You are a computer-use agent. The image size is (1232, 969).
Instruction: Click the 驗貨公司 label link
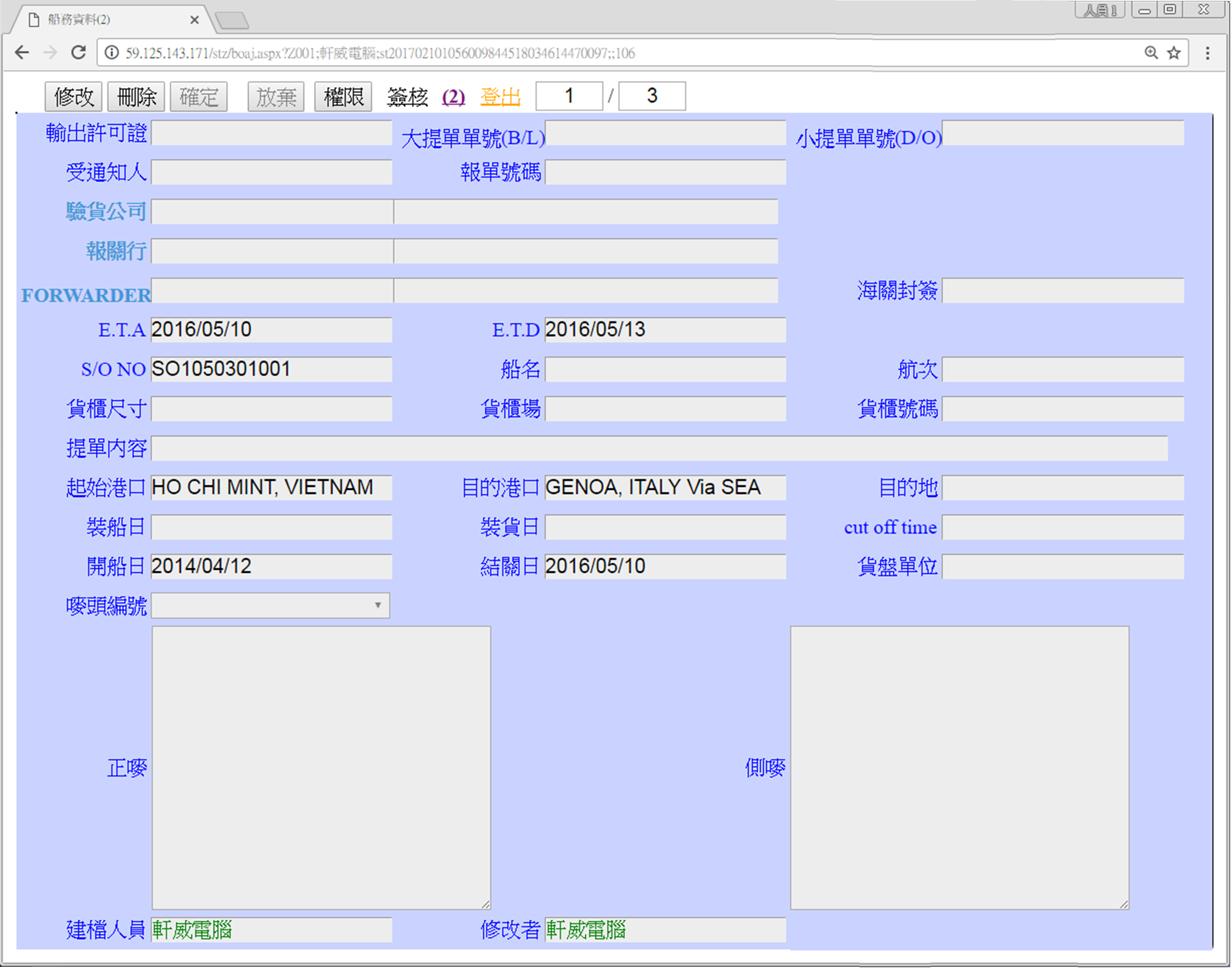click(107, 212)
